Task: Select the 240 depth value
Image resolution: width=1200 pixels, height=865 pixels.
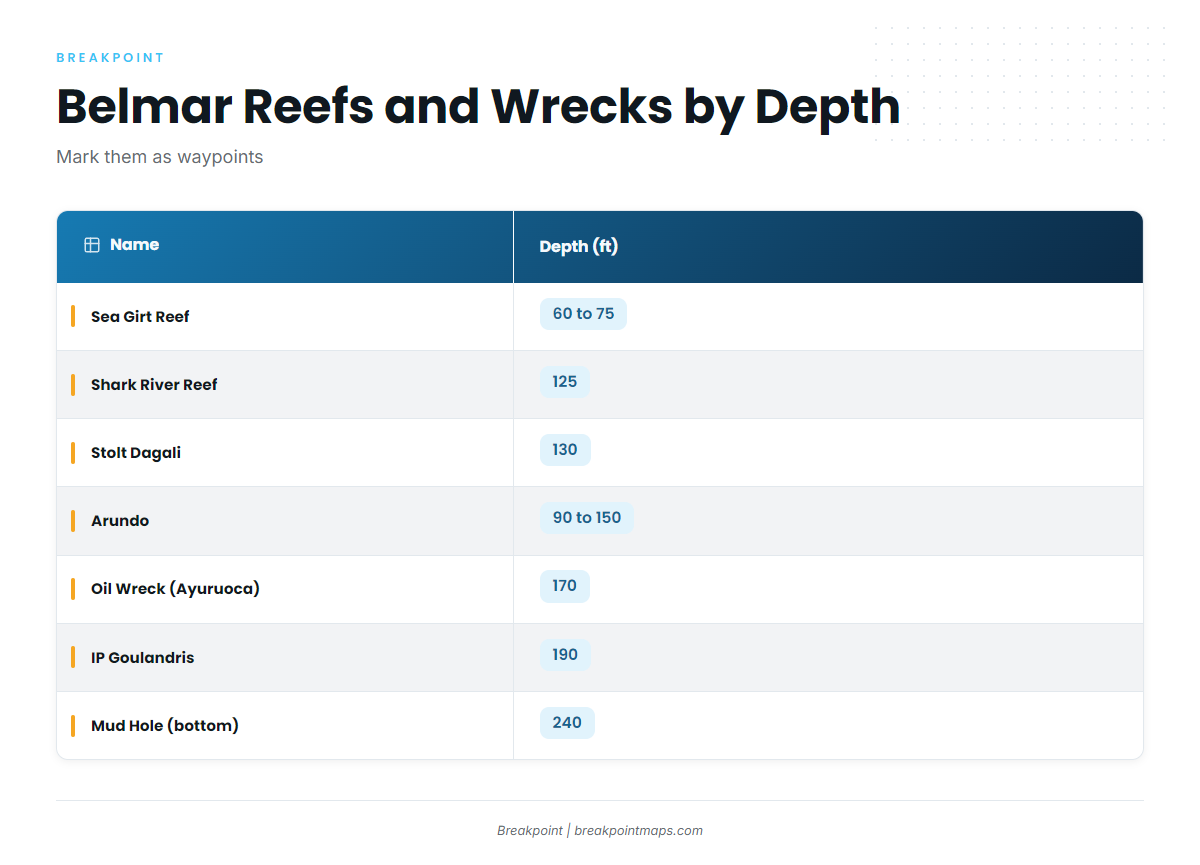Action: (567, 723)
